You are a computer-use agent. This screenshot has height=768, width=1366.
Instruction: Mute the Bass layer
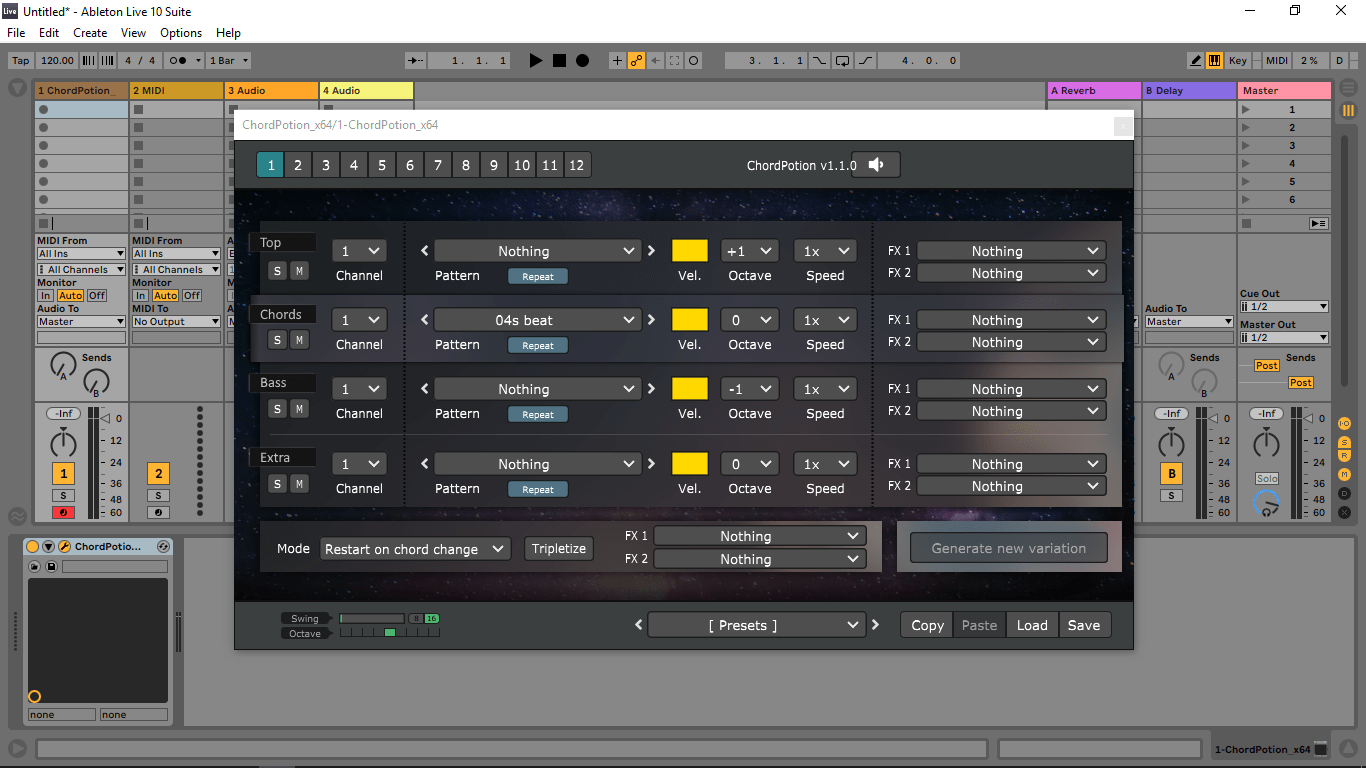click(299, 409)
